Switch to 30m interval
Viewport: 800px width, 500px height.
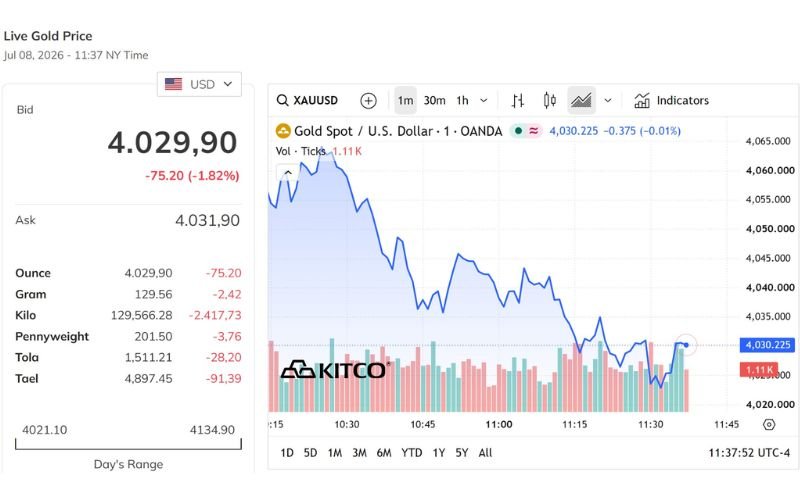pos(434,101)
